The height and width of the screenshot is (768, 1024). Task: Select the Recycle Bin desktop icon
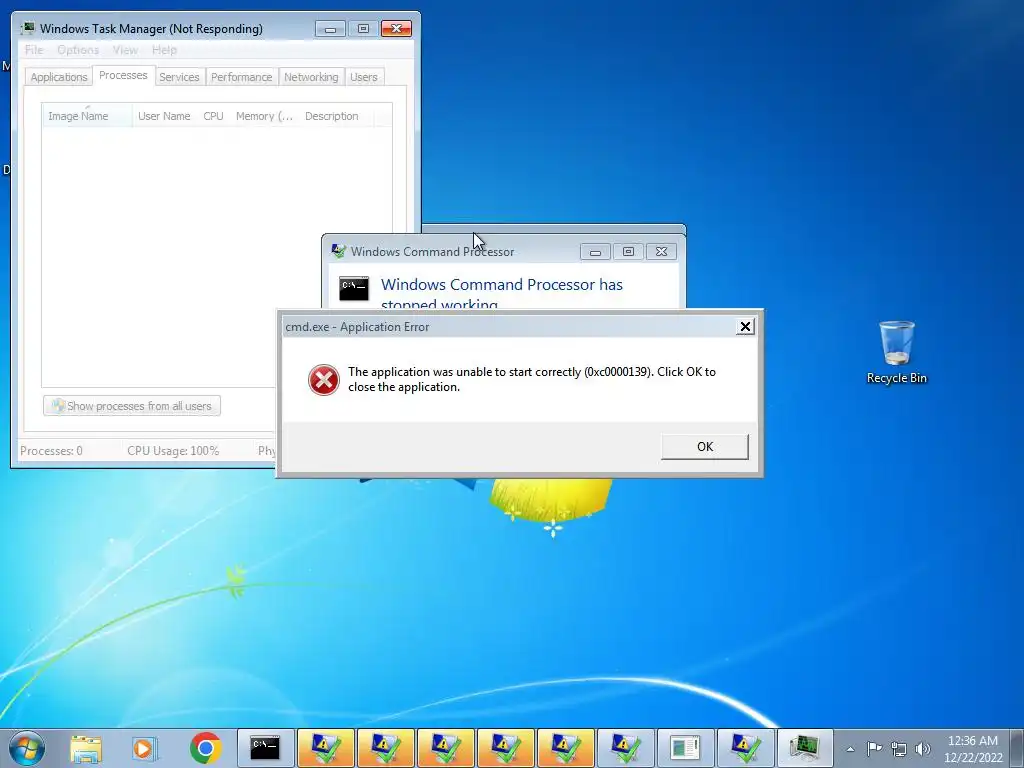coord(896,352)
